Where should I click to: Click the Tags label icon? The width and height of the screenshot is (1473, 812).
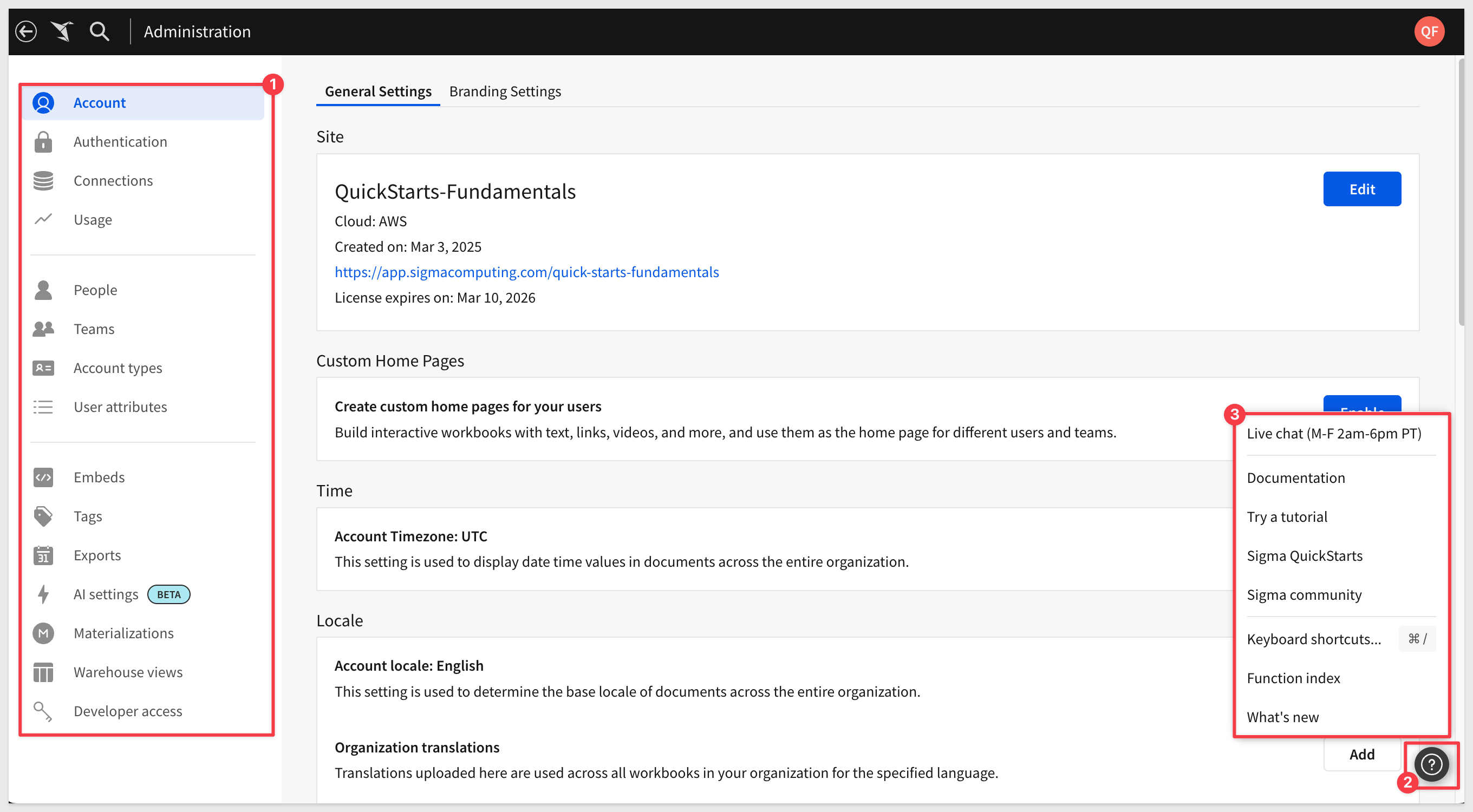tap(43, 516)
